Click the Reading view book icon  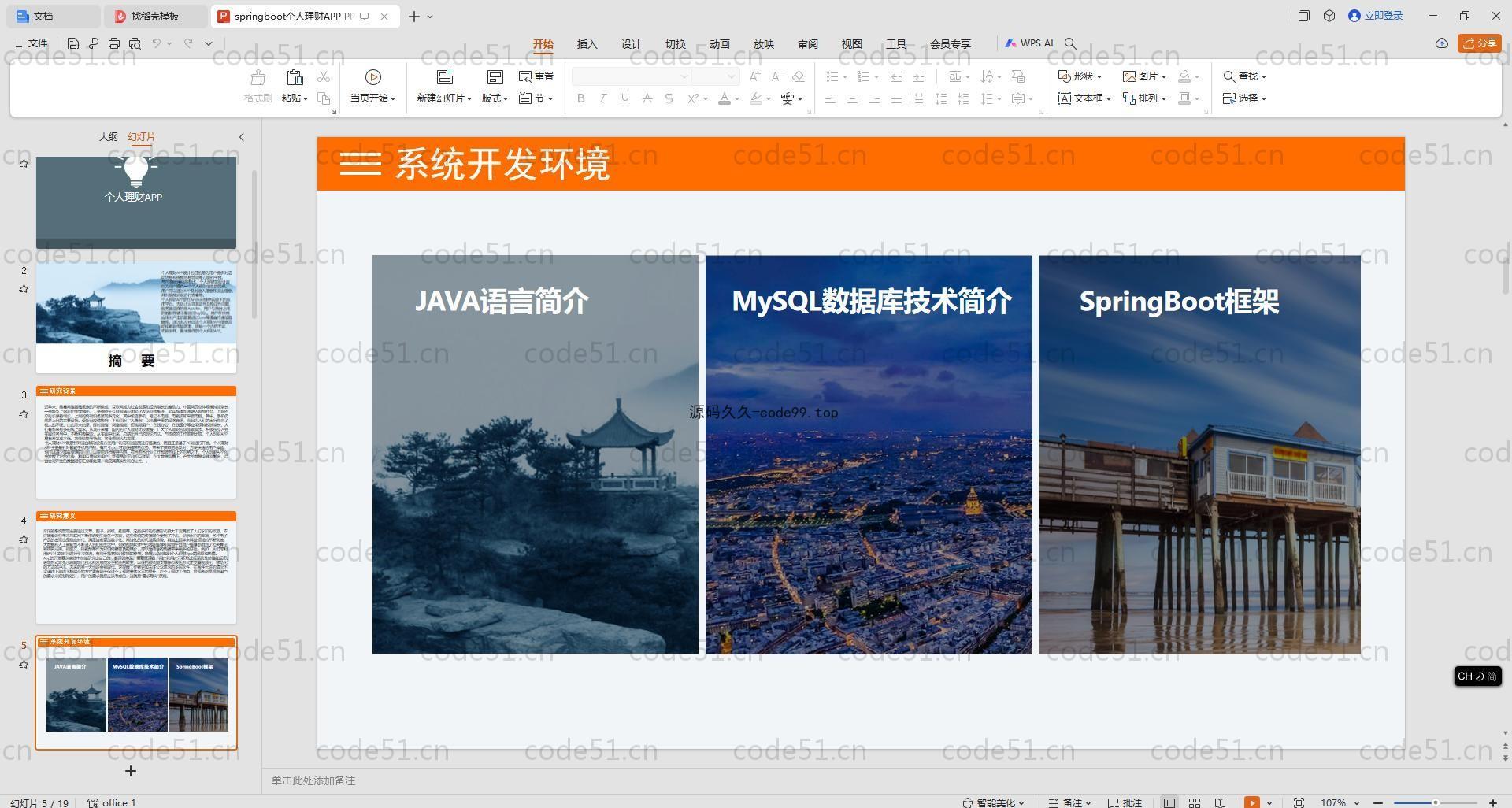tap(1220, 802)
